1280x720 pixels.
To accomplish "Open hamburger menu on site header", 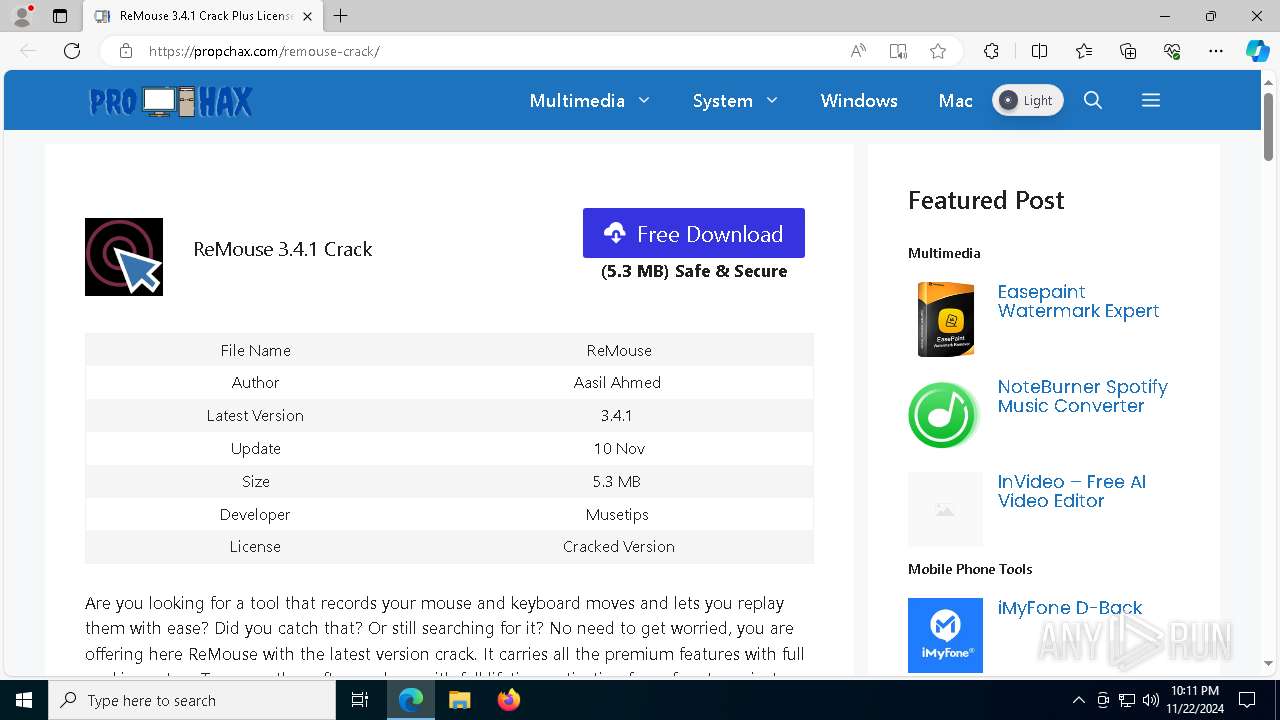I will point(1151,100).
